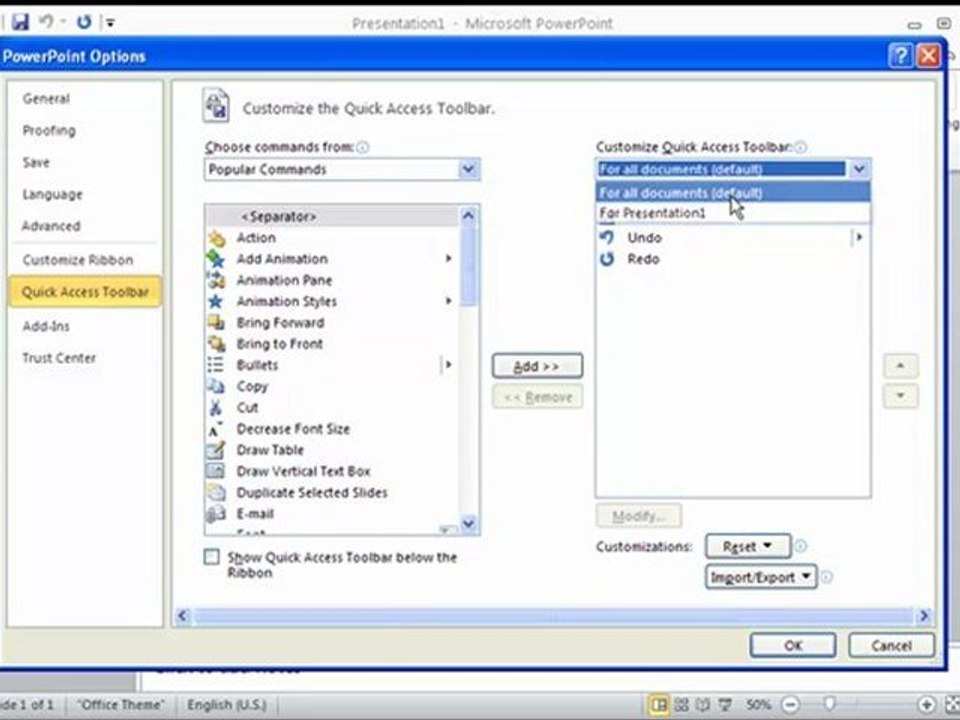Click the Redo icon in the title bar
The height and width of the screenshot is (720, 960).
click(84, 22)
